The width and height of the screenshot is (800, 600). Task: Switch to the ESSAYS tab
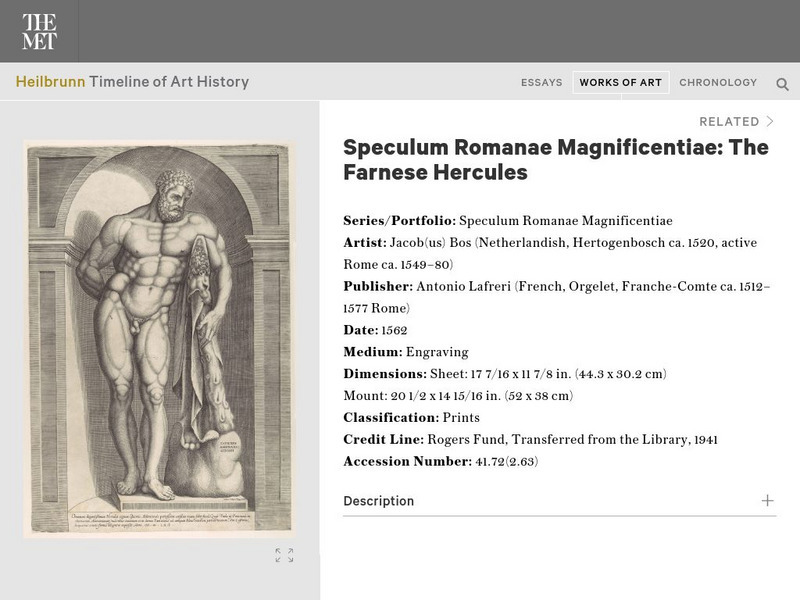point(541,82)
